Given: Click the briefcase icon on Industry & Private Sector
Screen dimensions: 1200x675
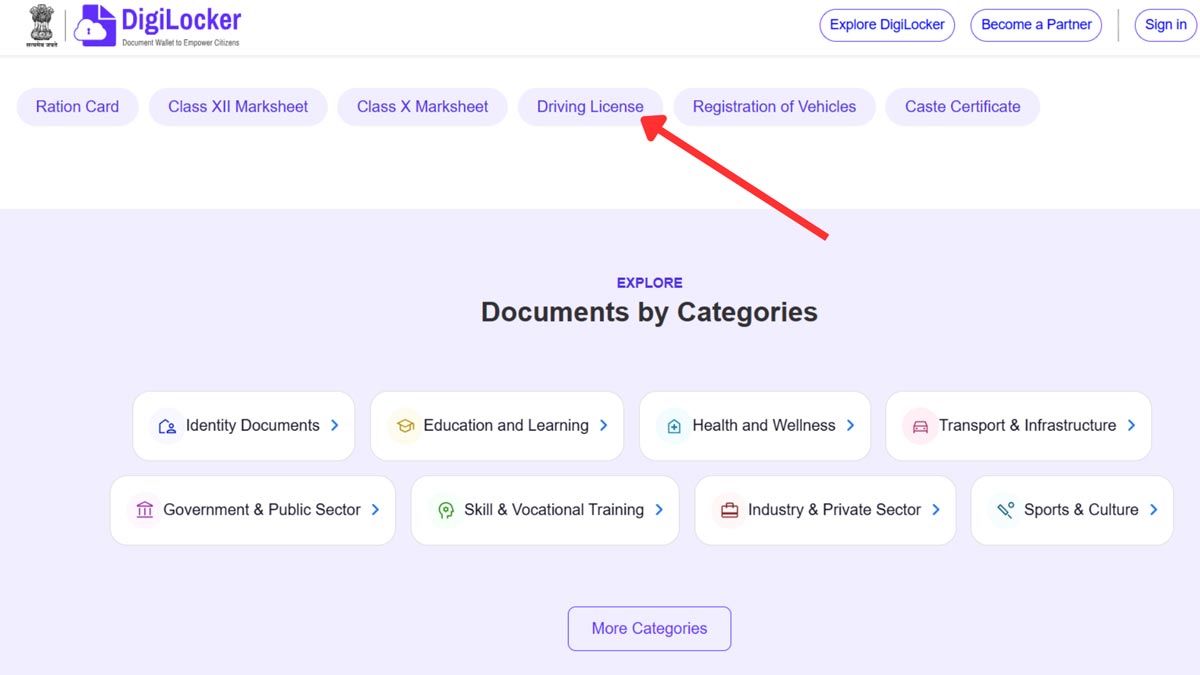Looking at the screenshot, I should pos(730,509).
